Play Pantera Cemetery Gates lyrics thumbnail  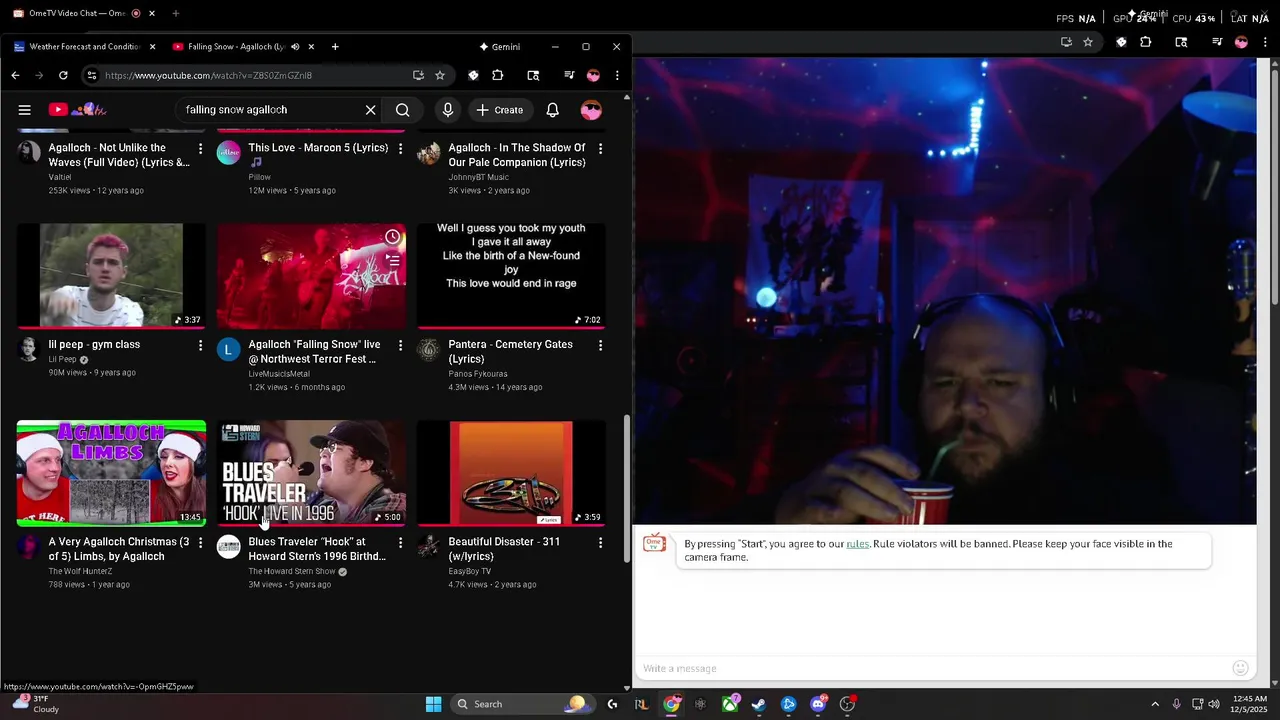point(511,275)
